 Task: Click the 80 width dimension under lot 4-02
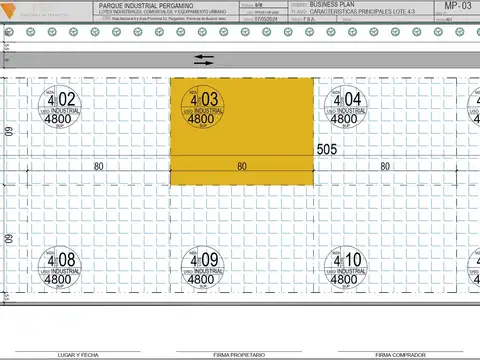pos(98,166)
